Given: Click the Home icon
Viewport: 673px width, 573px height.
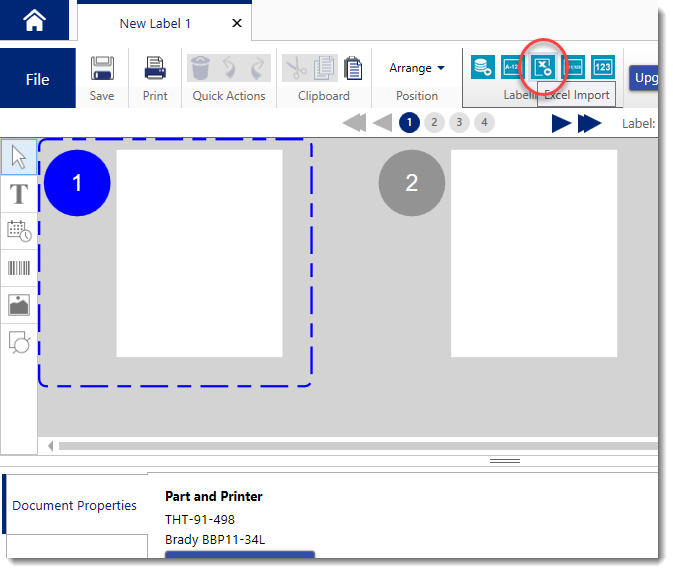Looking at the screenshot, I should tap(35, 20).
